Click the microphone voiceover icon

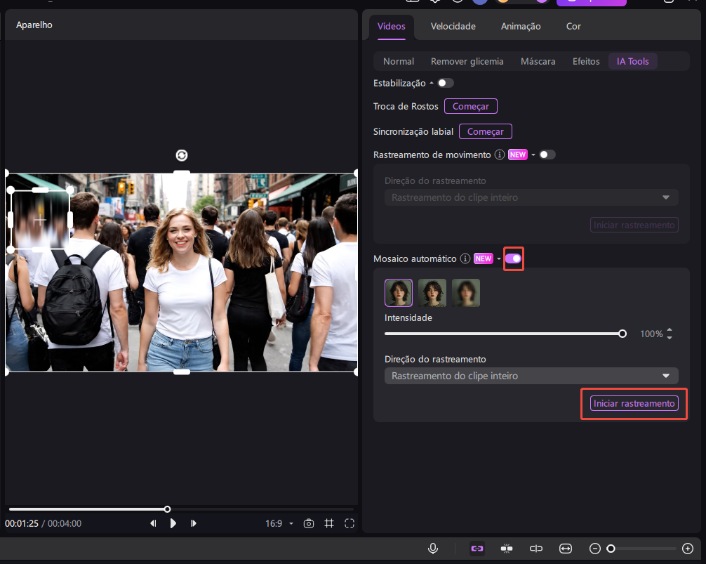click(433, 548)
